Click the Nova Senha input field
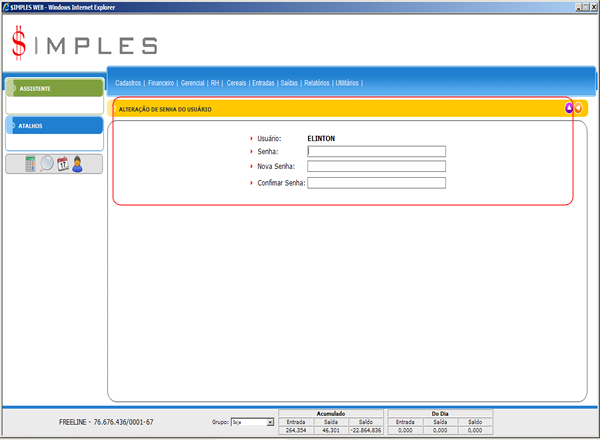600x440 pixels. (376, 166)
